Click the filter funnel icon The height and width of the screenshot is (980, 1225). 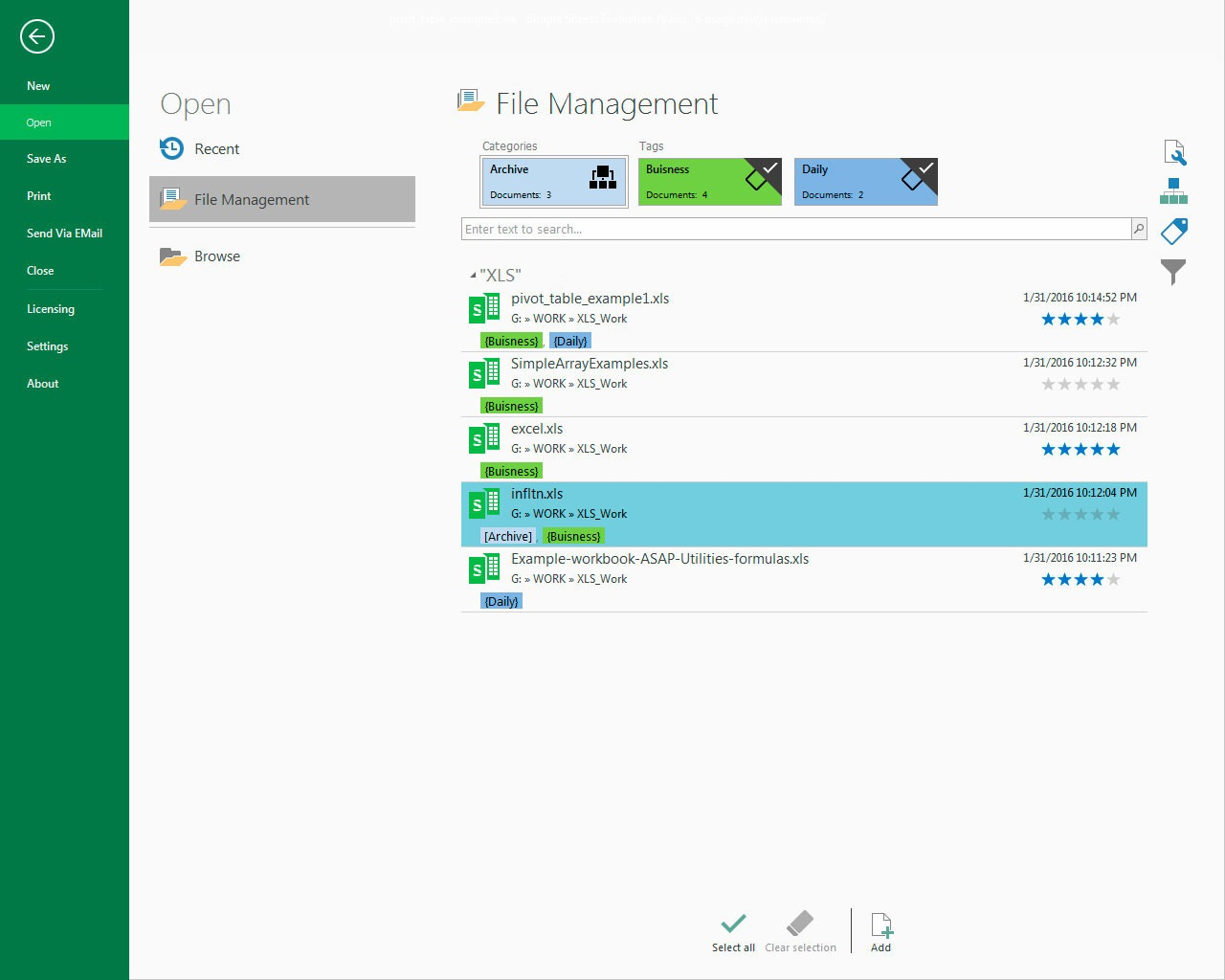click(1173, 272)
